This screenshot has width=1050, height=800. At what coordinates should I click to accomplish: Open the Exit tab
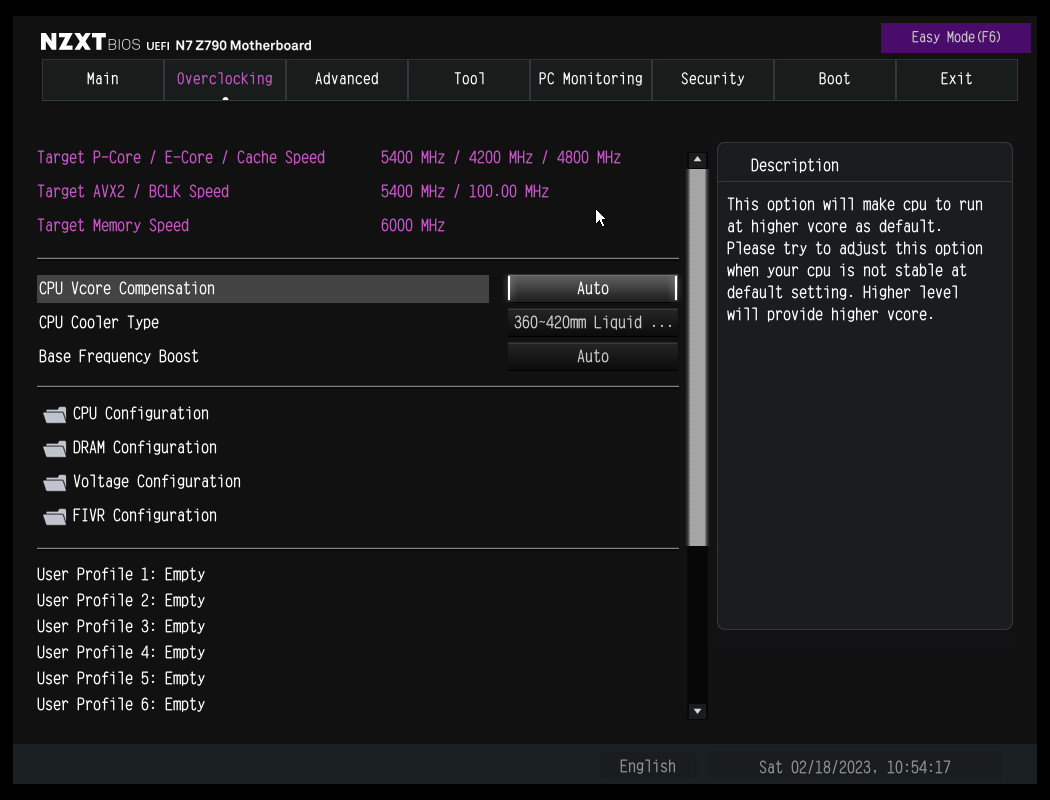pyautogui.click(x=956, y=79)
